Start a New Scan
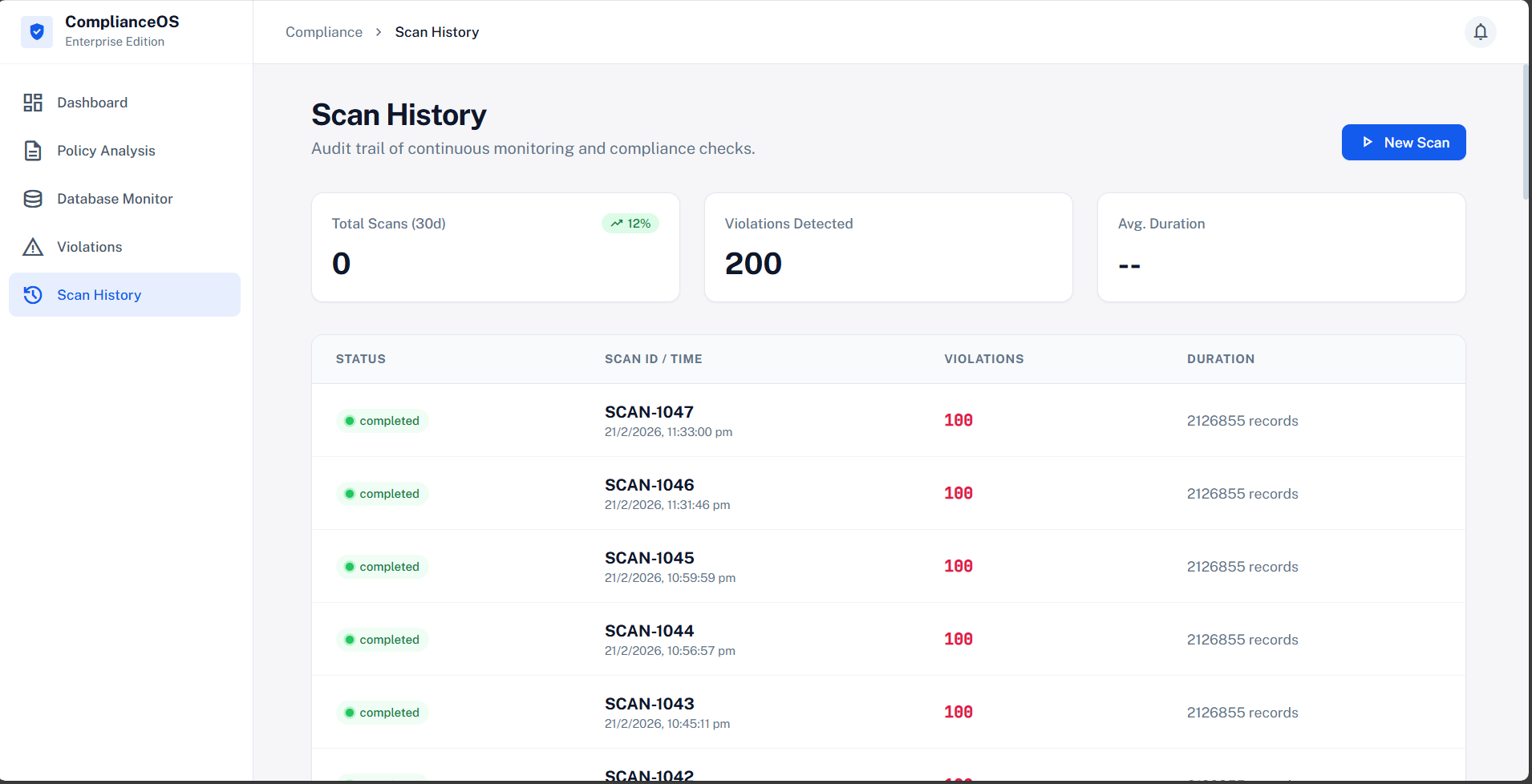 1403,143
